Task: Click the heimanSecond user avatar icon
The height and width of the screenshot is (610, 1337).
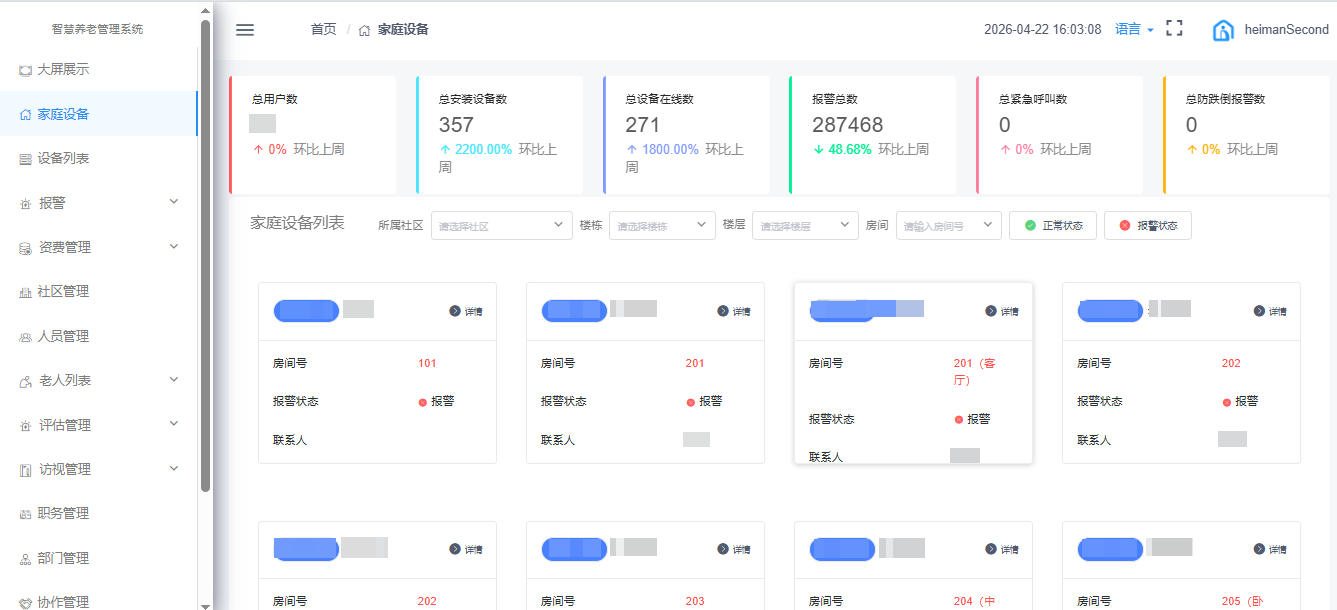Action: (x=1222, y=30)
